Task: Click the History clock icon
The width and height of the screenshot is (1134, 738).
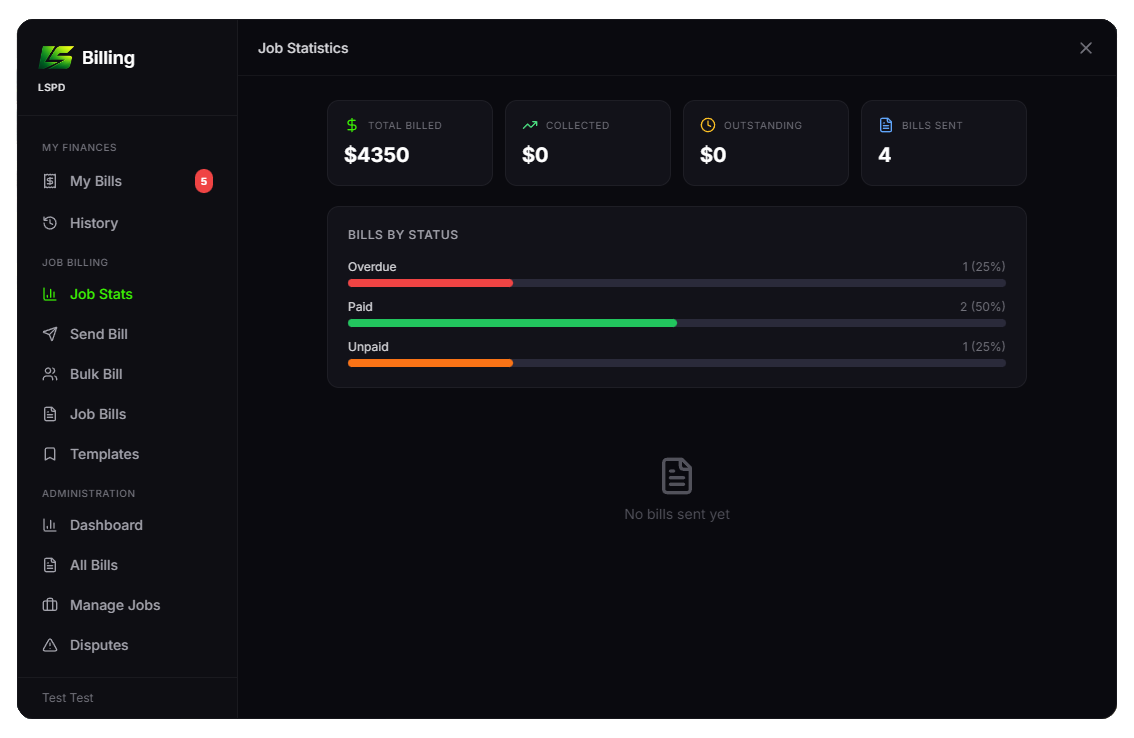Action: [x=50, y=223]
